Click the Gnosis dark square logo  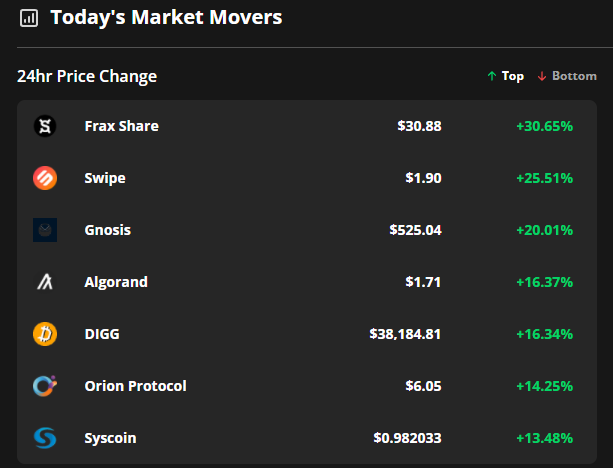click(x=45, y=230)
